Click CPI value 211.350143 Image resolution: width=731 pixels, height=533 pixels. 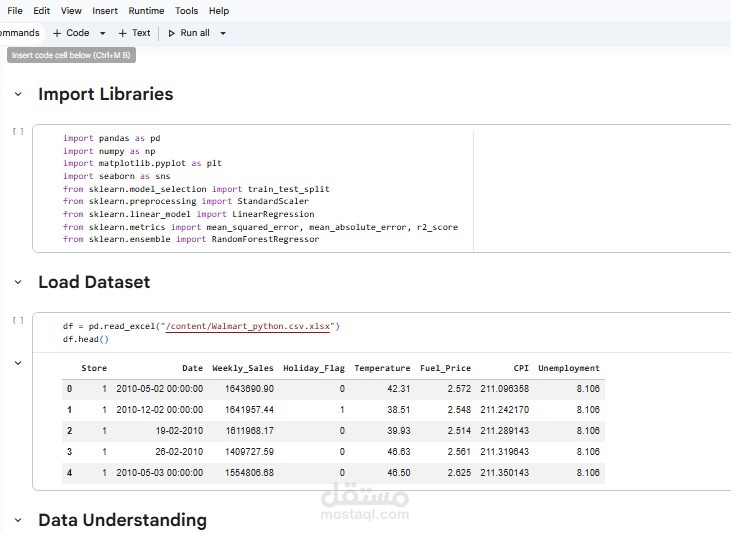click(505, 473)
